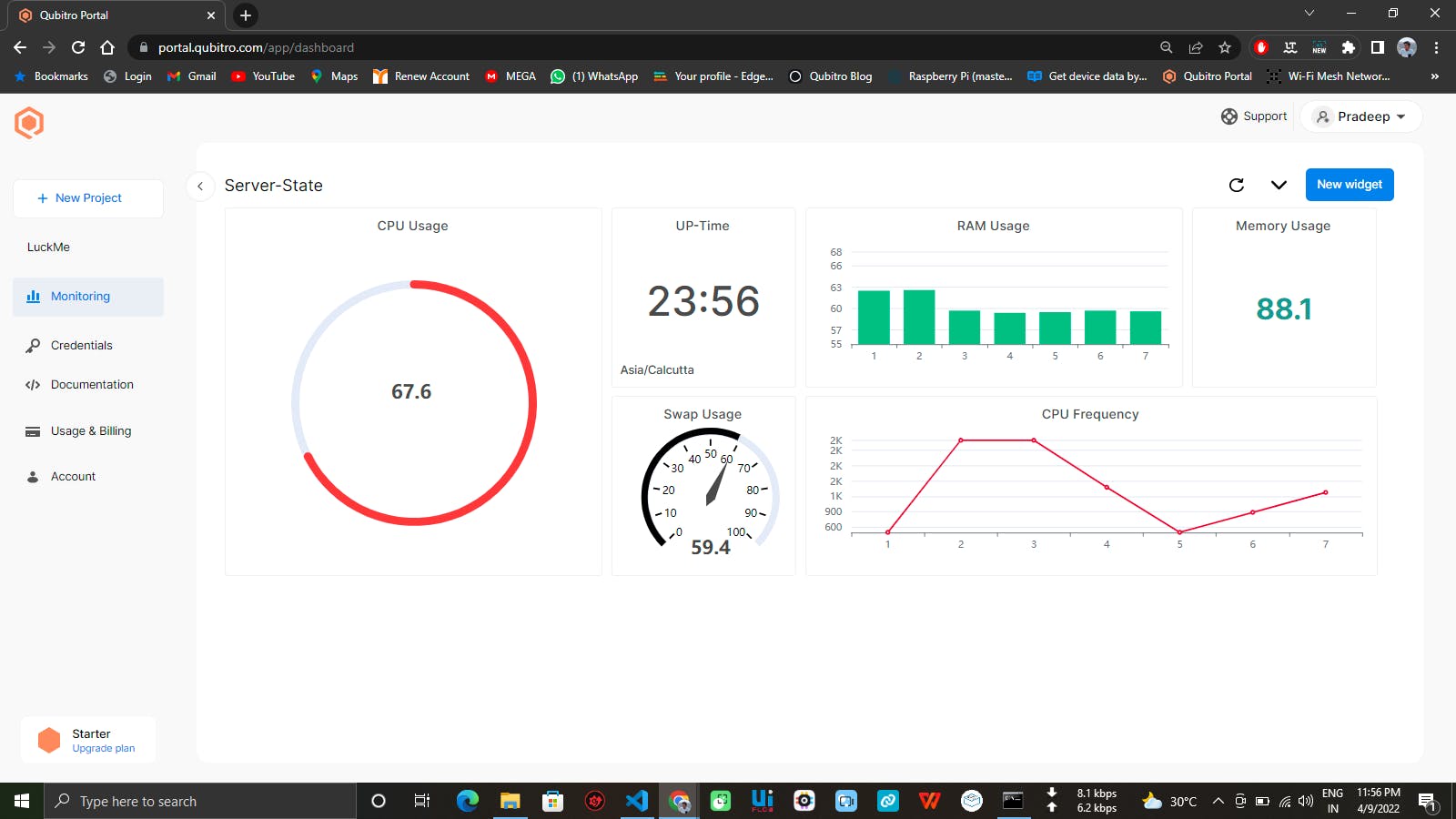
Task: Click the Windows taskbar search field
Action: point(200,801)
